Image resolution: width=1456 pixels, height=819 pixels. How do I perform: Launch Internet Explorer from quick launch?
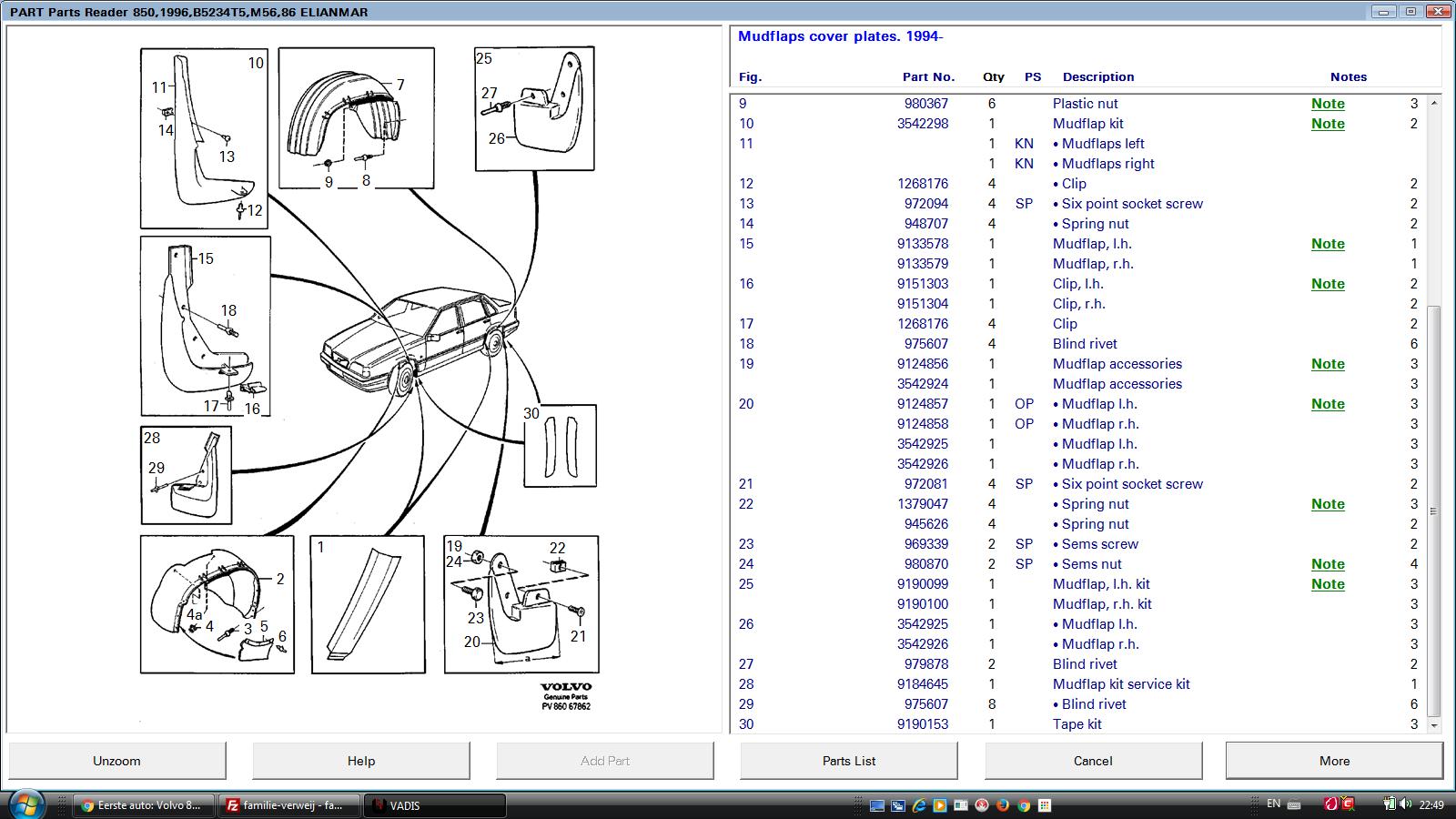(x=919, y=805)
